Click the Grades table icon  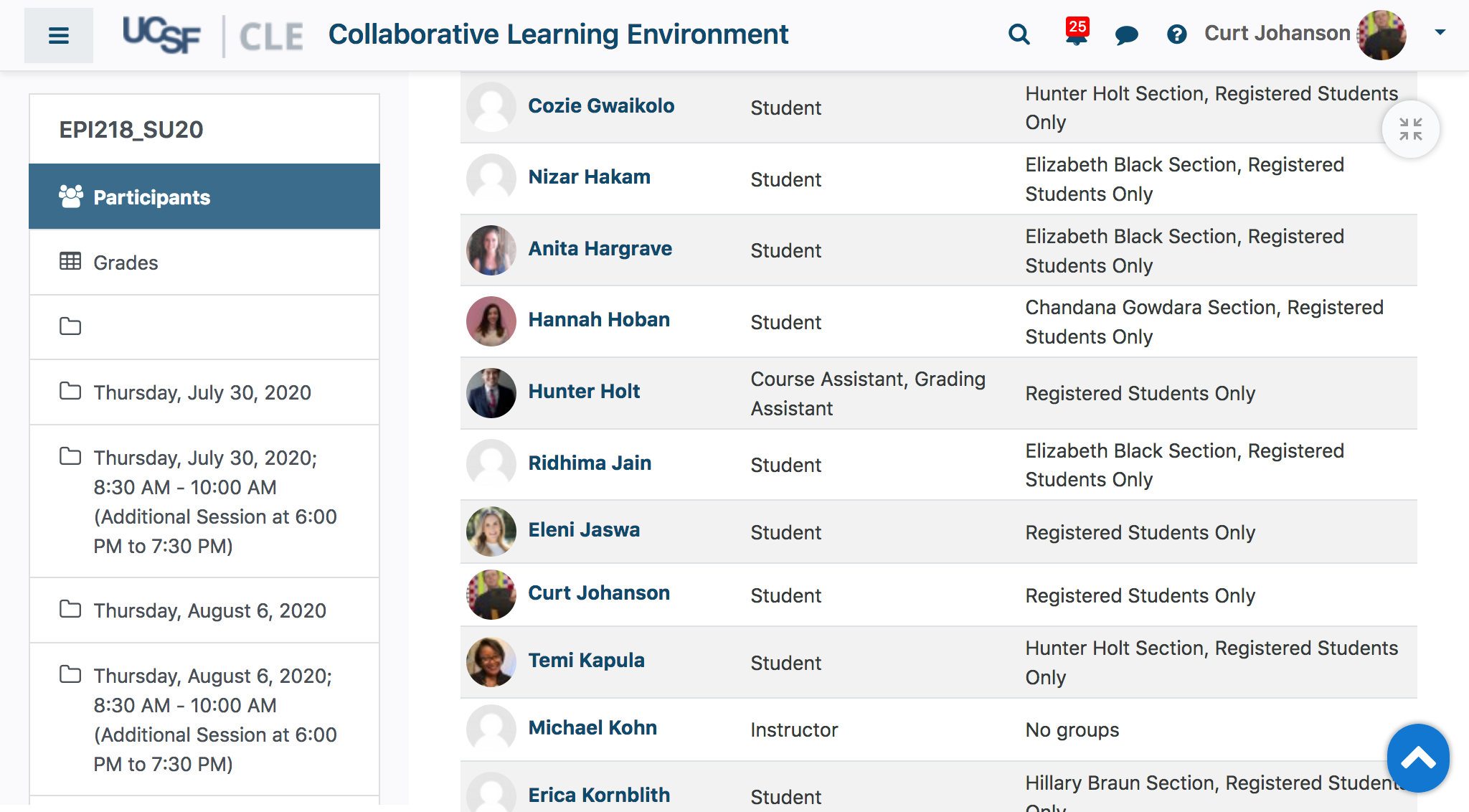(x=70, y=261)
